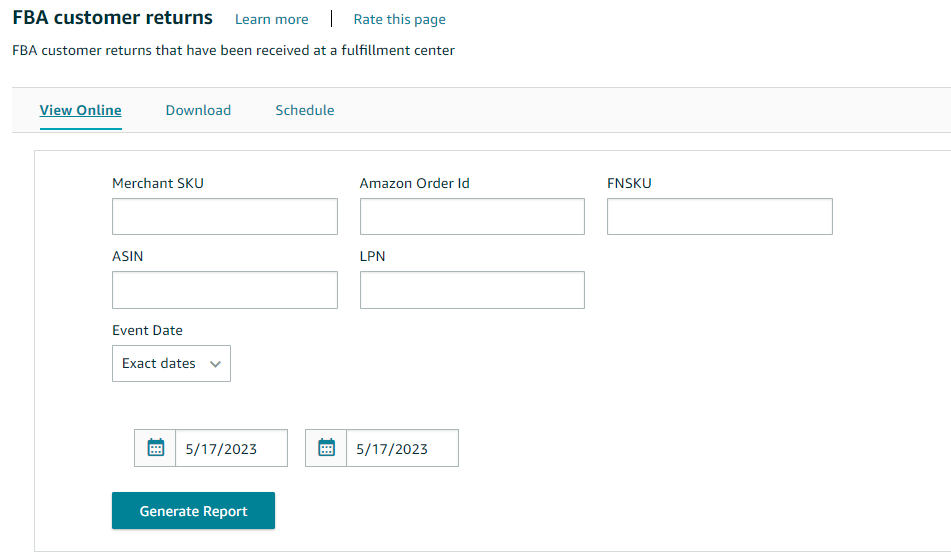Click the Amazon Order Id label text
951x557 pixels.
click(x=414, y=183)
